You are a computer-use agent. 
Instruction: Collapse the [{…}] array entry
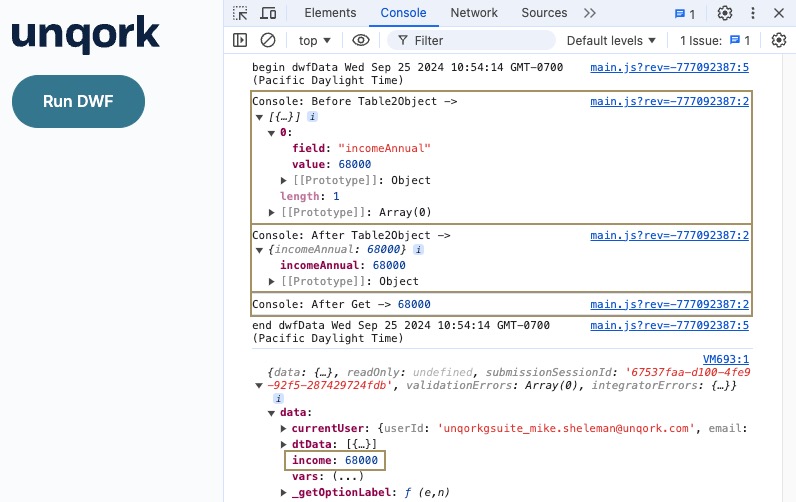(x=259, y=117)
